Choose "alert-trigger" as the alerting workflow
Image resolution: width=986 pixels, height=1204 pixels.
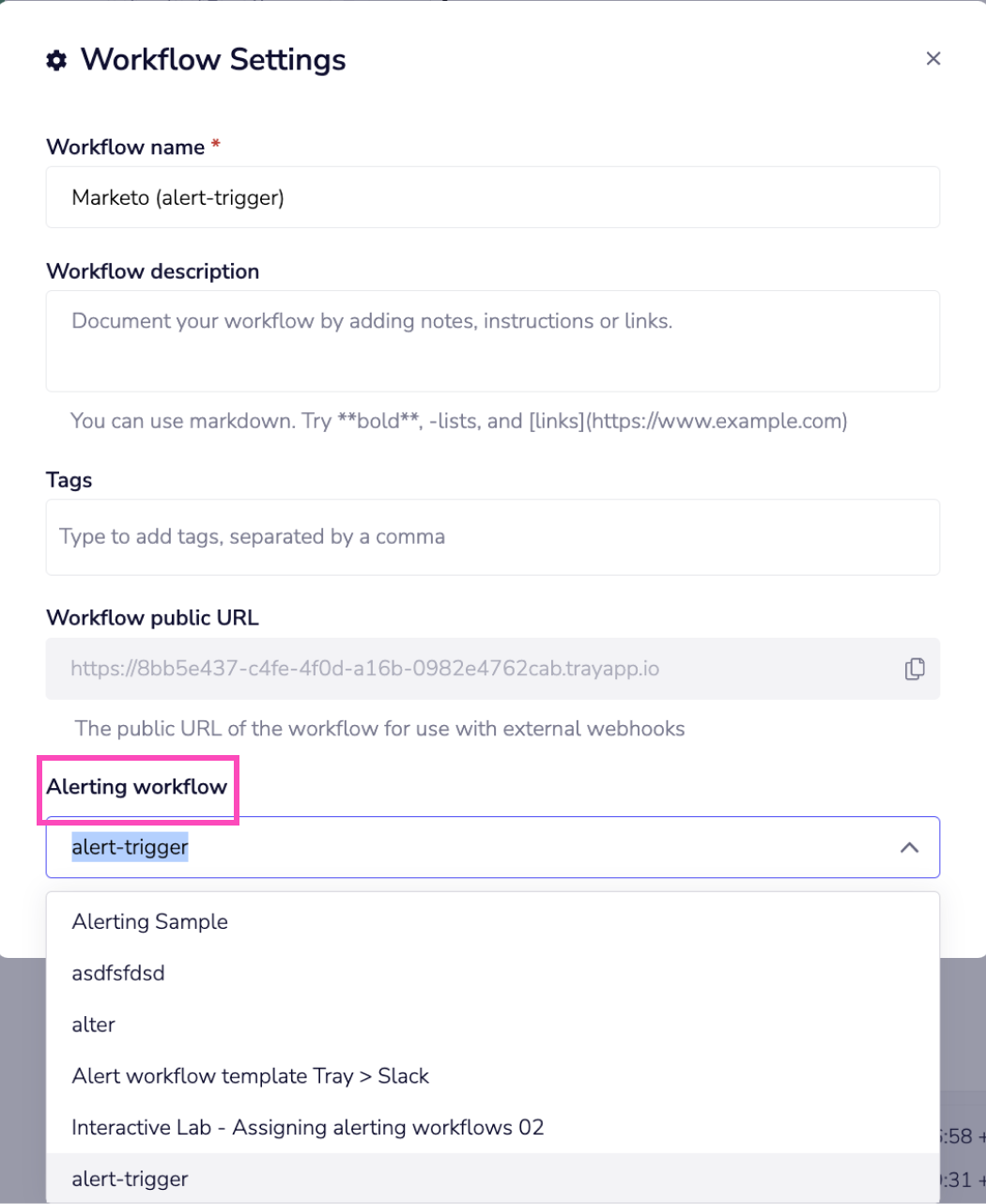(130, 1179)
